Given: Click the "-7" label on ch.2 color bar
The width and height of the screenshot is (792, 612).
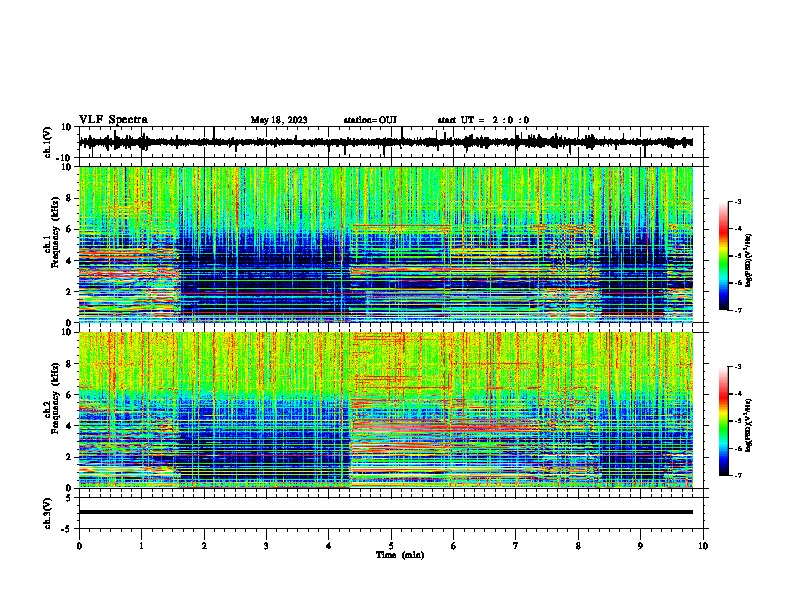Looking at the screenshot, I should pos(737,476).
